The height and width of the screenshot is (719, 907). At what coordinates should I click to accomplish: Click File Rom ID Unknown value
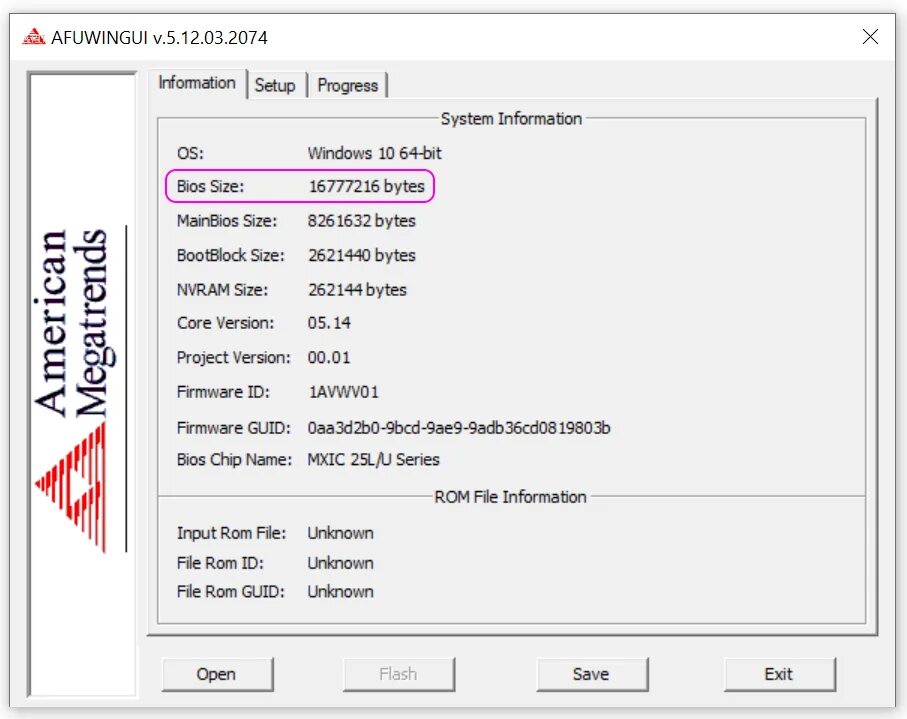tap(340, 563)
